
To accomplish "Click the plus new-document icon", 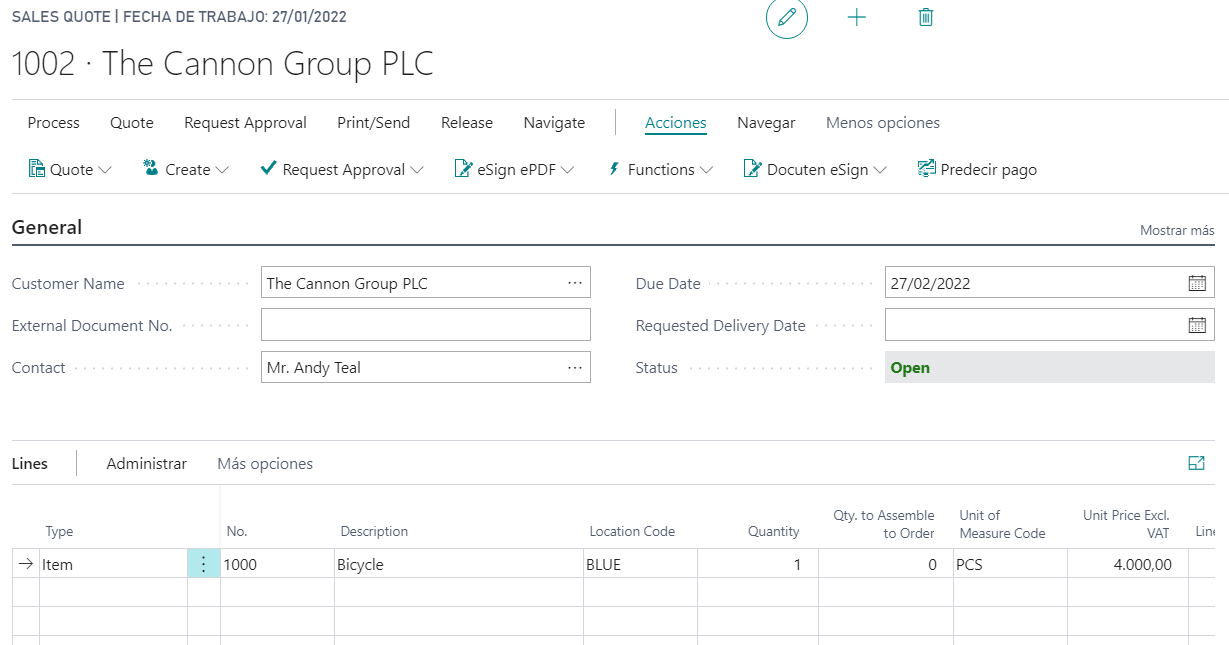I will [857, 17].
